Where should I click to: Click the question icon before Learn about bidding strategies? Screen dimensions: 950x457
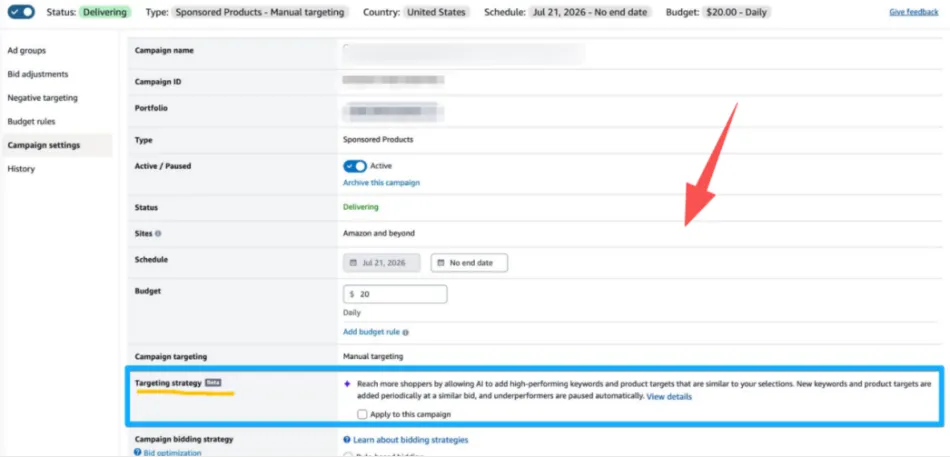click(x=347, y=440)
